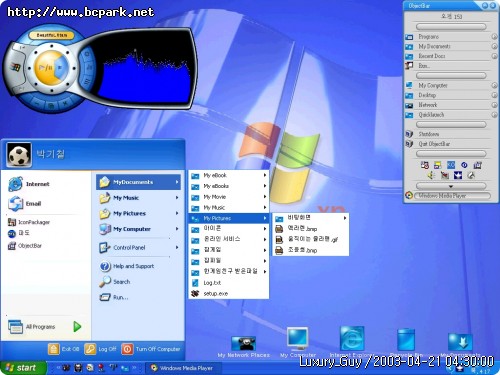The width and height of the screenshot is (500, 375).
Task: Click Windows Media Player button in ObjectBar
Action: (452, 196)
